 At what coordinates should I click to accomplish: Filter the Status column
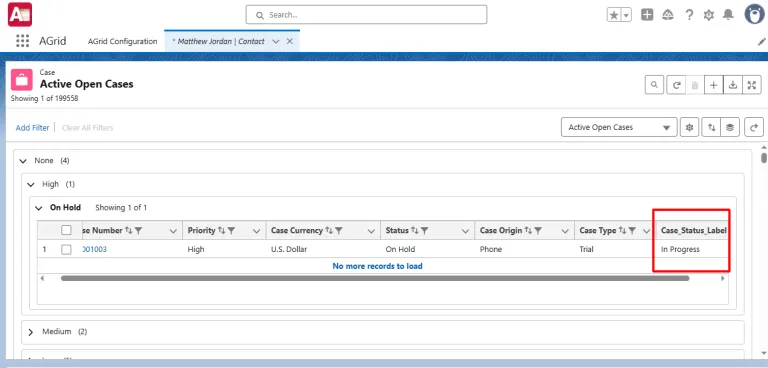425,230
